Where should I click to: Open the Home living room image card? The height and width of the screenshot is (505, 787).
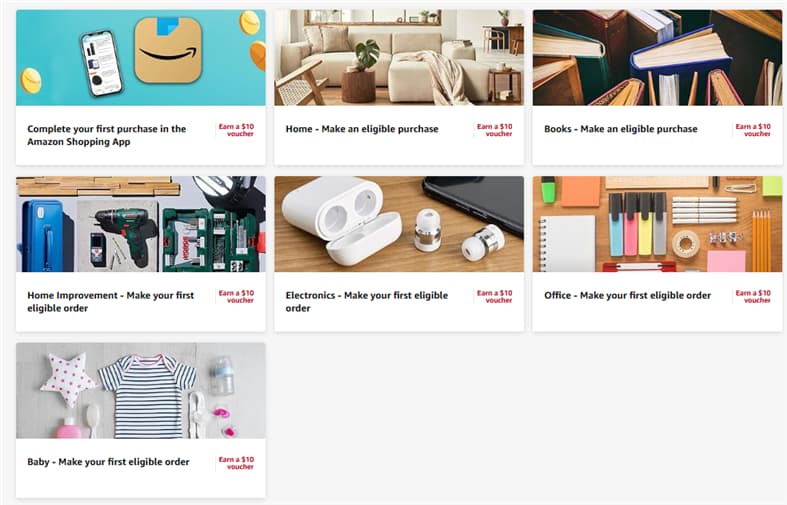click(399, 57)
